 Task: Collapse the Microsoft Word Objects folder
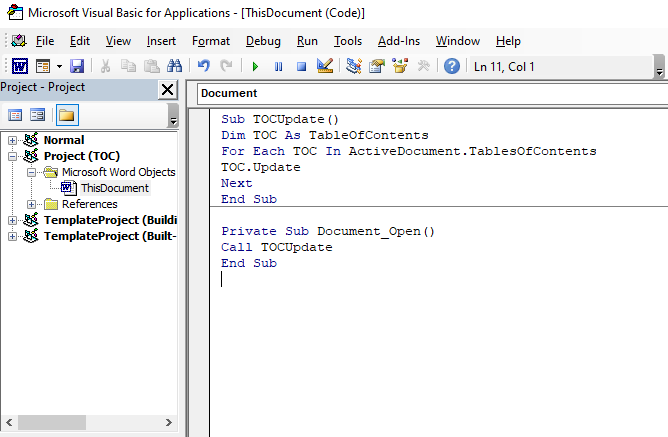click(x=31, y=172)
